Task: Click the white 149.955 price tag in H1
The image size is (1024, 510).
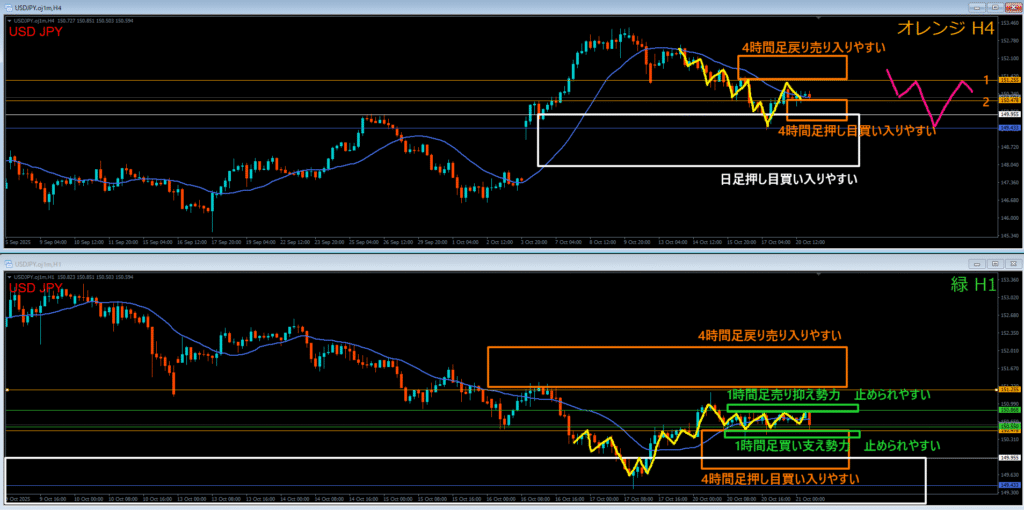Action: pos(1008,458)
